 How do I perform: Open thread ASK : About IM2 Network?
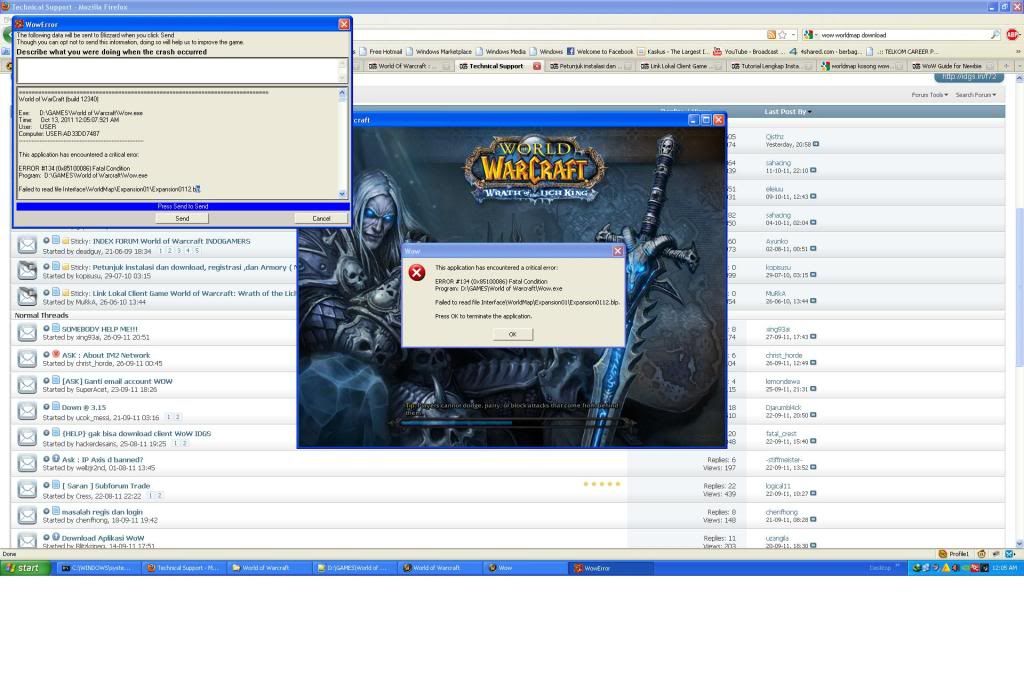(x=106, y=355)
